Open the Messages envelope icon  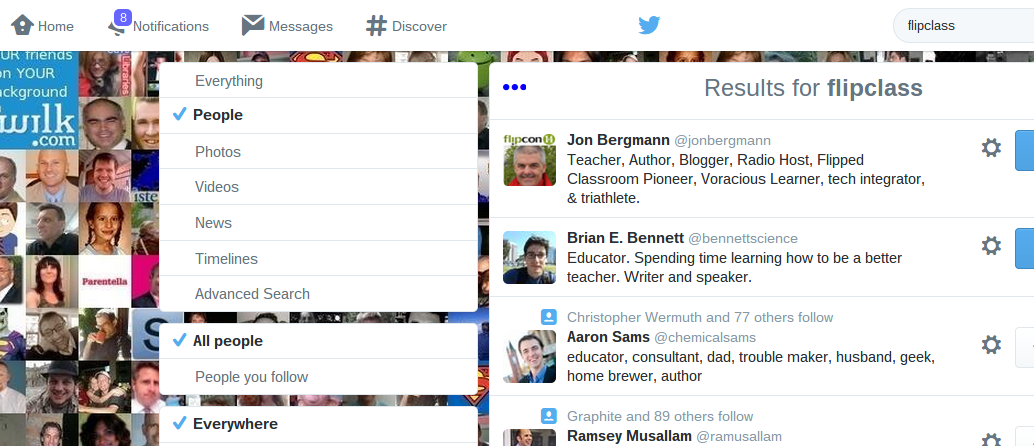click(253, 25)
